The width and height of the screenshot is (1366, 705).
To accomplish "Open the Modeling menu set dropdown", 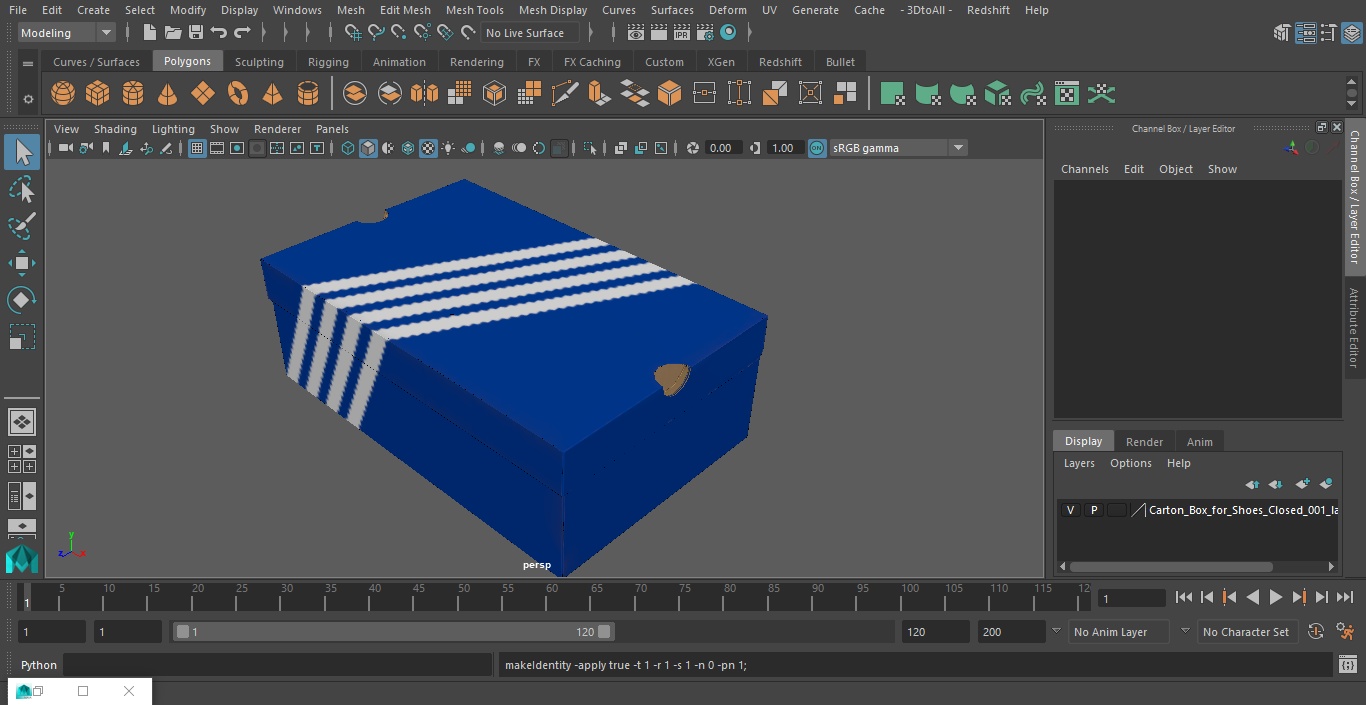I will [x=66, y=33].
